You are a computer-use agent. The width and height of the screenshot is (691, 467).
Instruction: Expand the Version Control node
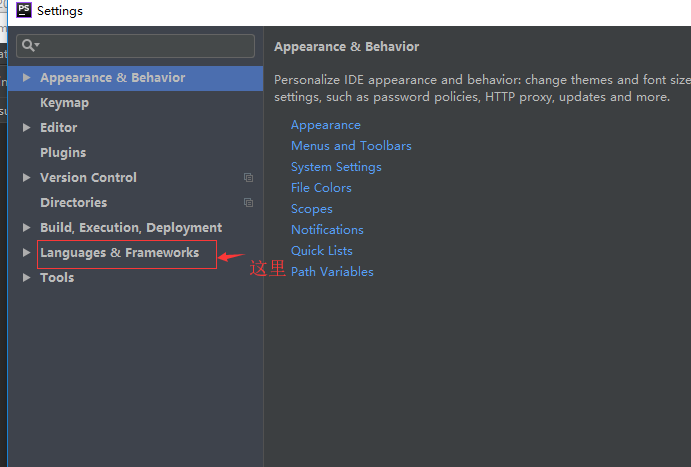[26, 178]
